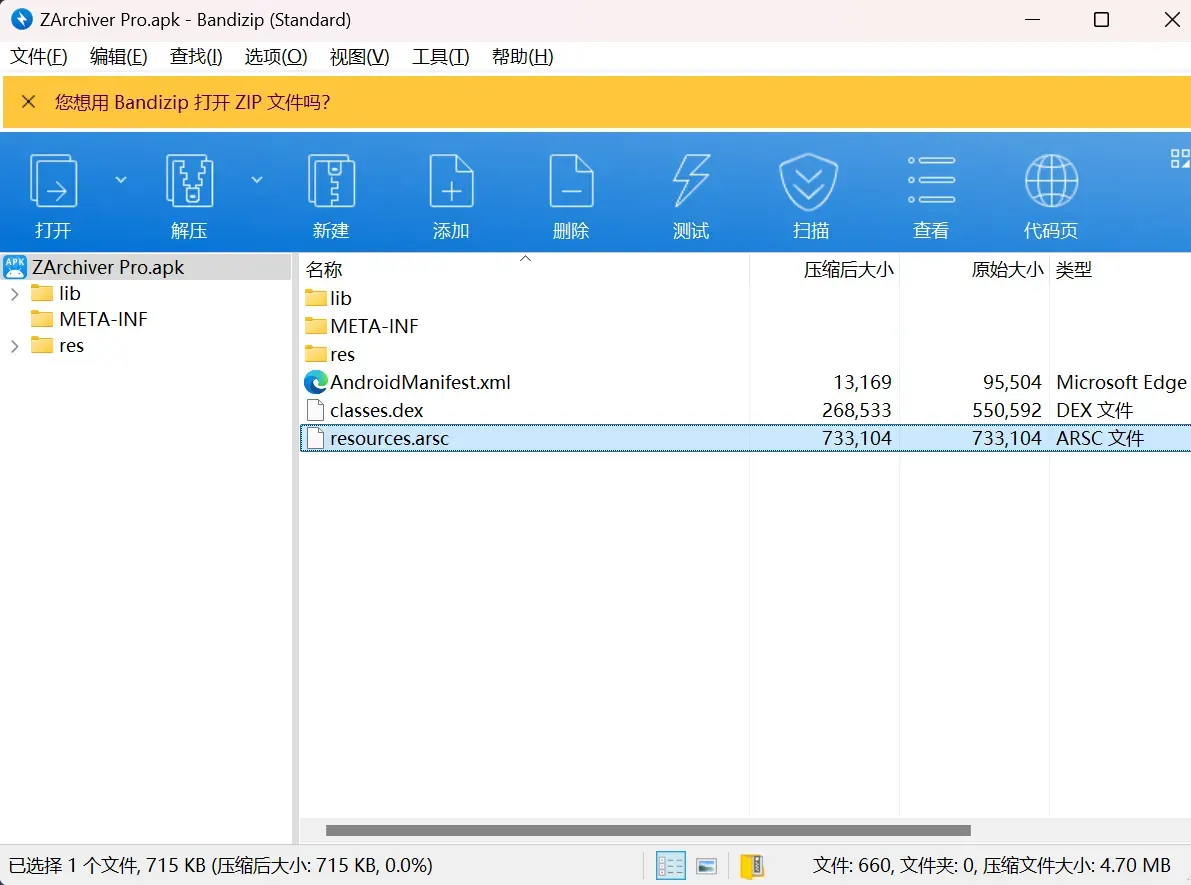The width and height of the screenshot is (1191, 885).
Task: Switch to details view icon in status bar
Action: pyautogui.click(x=671, y=865)
